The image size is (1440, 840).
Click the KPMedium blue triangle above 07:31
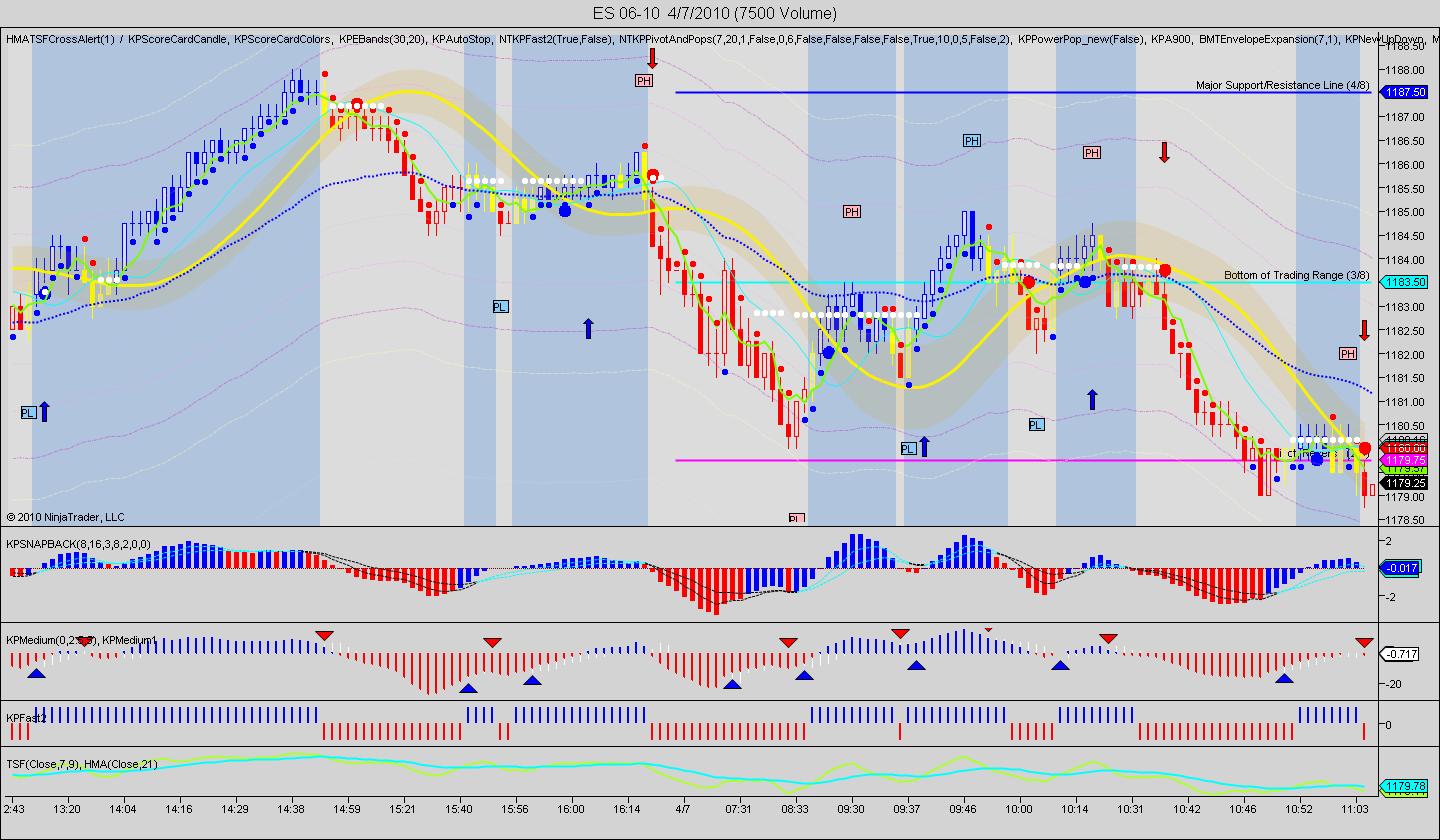click(x=732, y=685)
